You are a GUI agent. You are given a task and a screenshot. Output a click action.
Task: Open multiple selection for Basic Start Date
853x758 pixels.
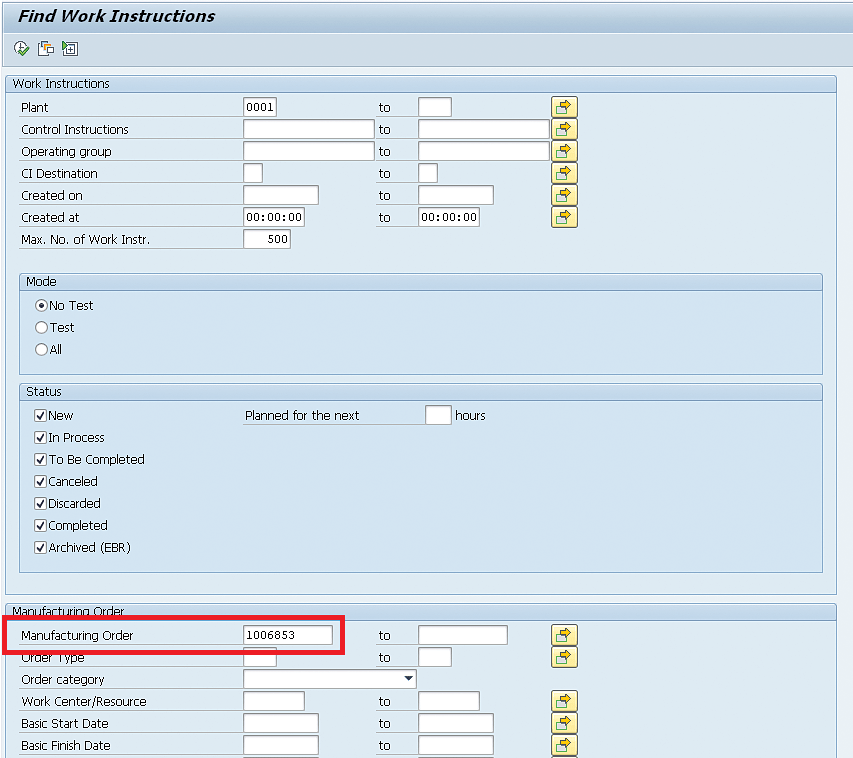pyautogui.click(x=564, y=723)
